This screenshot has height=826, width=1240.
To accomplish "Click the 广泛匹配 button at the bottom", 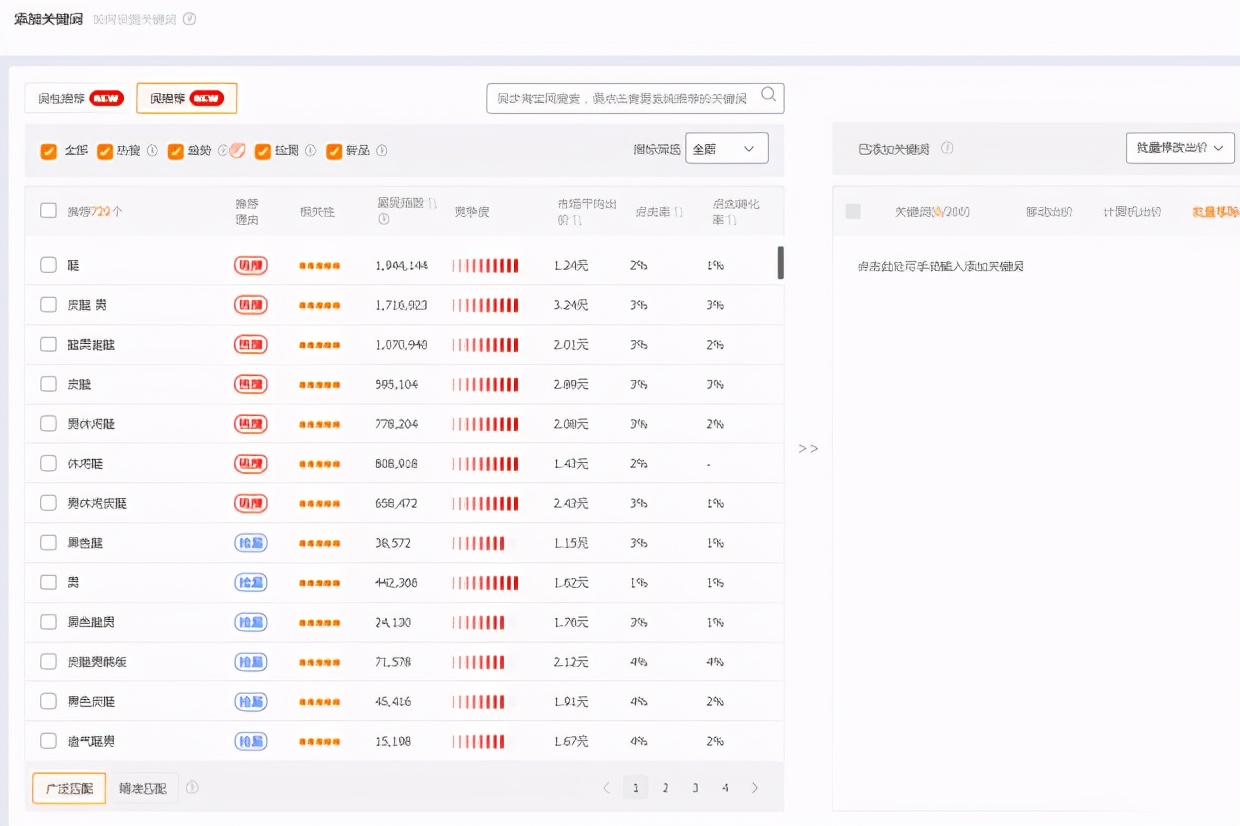I will click(68, 788).
